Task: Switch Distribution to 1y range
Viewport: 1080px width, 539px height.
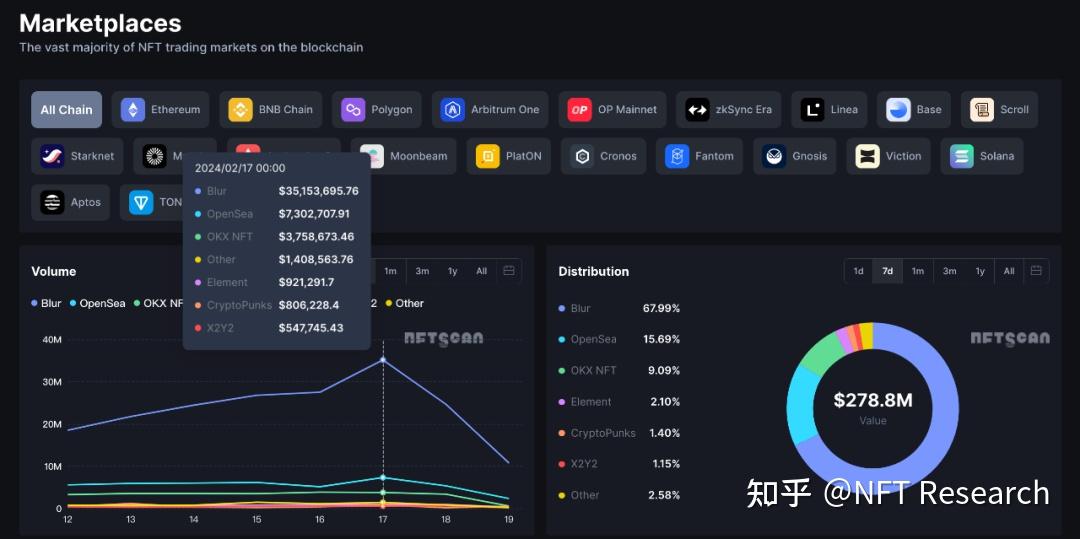Action: (x=979, y=271)
